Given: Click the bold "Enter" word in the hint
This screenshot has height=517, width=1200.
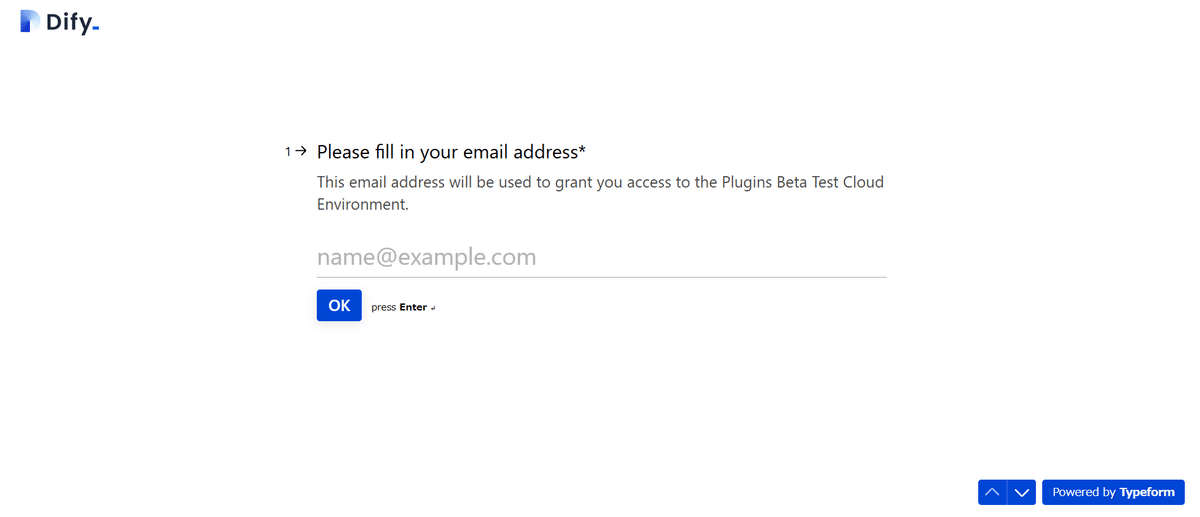Looking at the screenshot, I should (x=413, y=308).
